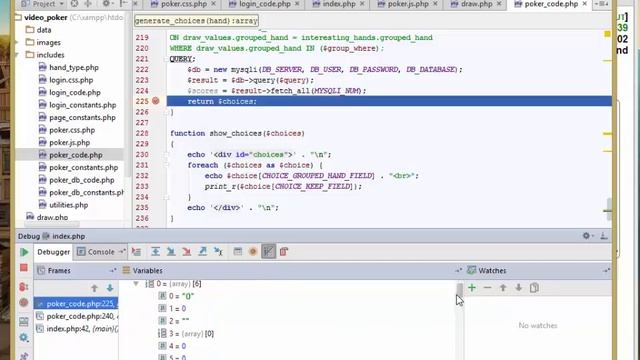Screen dimensions: 640x360
Task: Switch to index.php editor tab
Action: click(x=339, y=4)
